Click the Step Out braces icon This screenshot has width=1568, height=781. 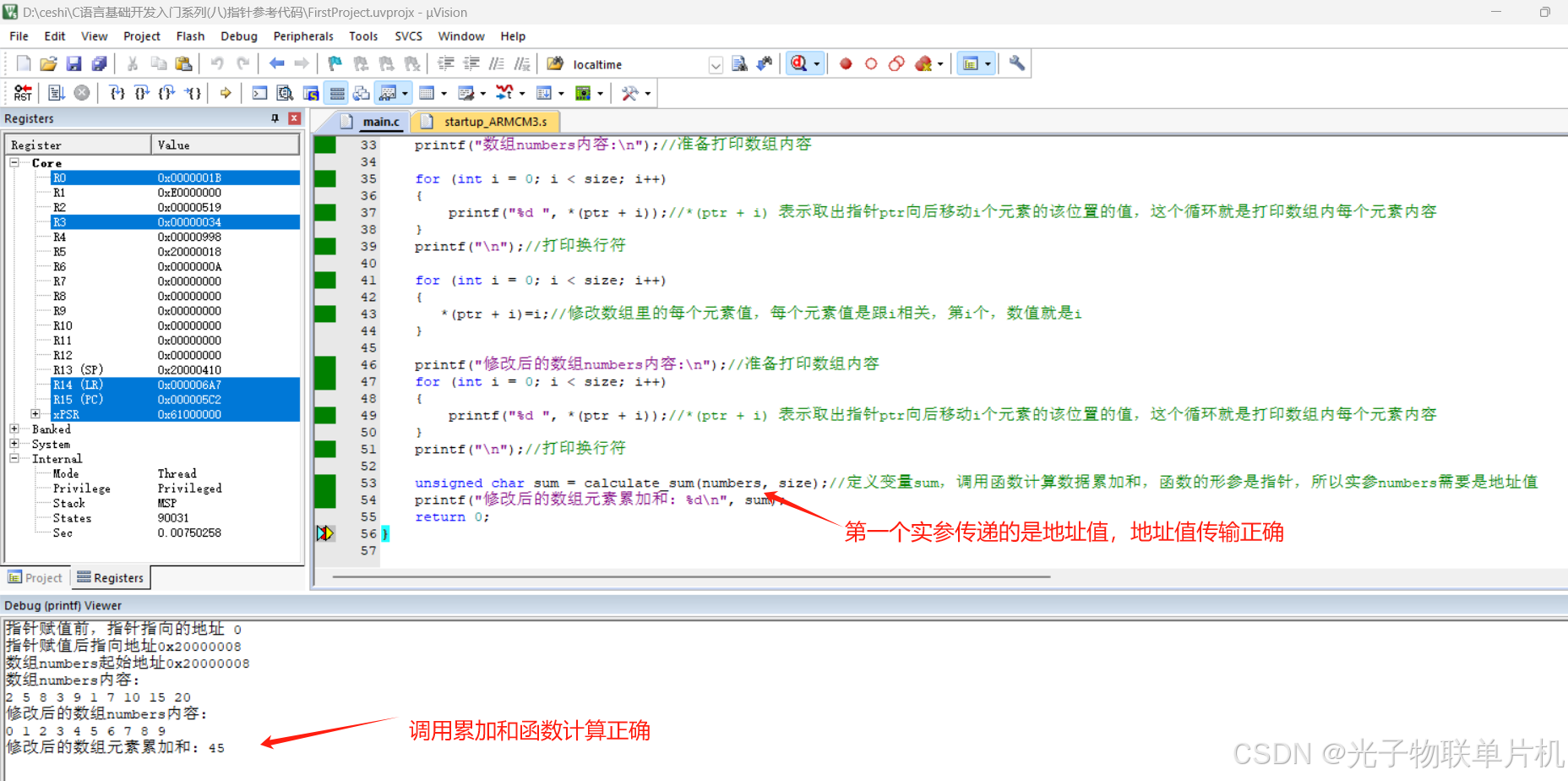click(x=167, y=93)
